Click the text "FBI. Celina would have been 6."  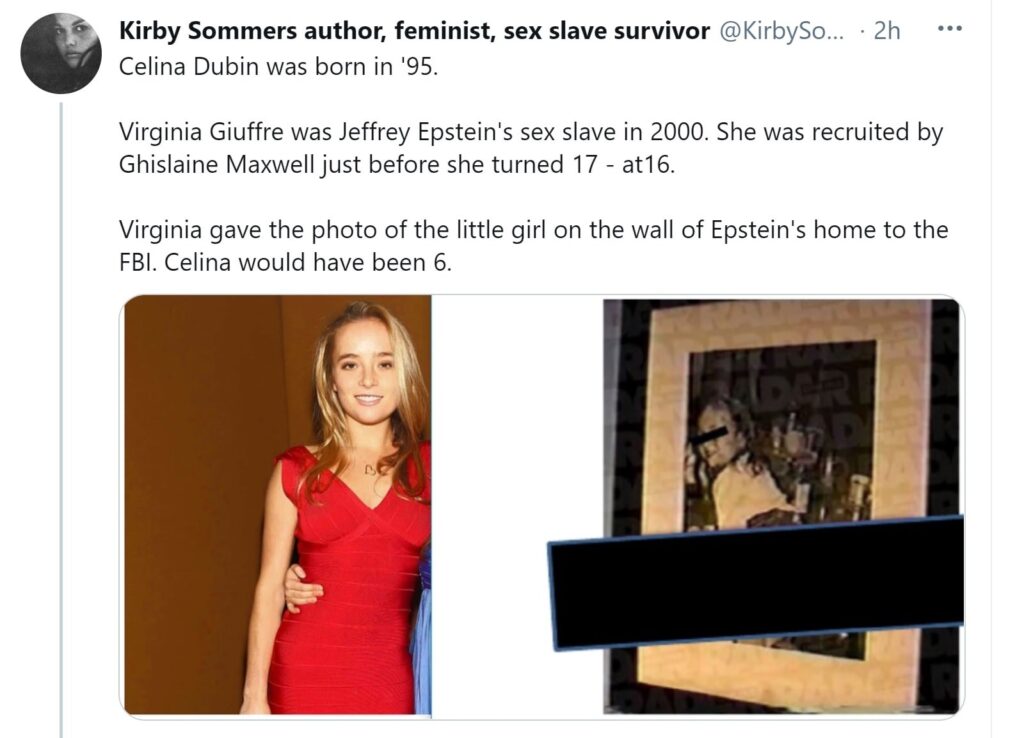(285, 263)
